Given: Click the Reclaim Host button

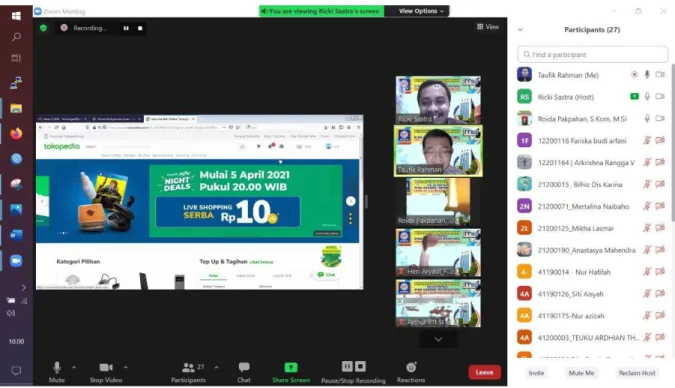Looking at the screenshot, I should click(637, 373).
